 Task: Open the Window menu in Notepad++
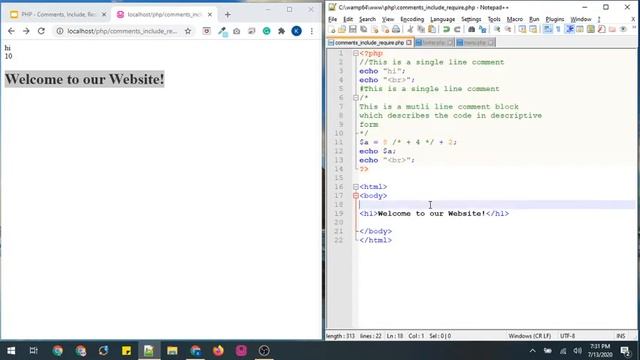(581, 19)
